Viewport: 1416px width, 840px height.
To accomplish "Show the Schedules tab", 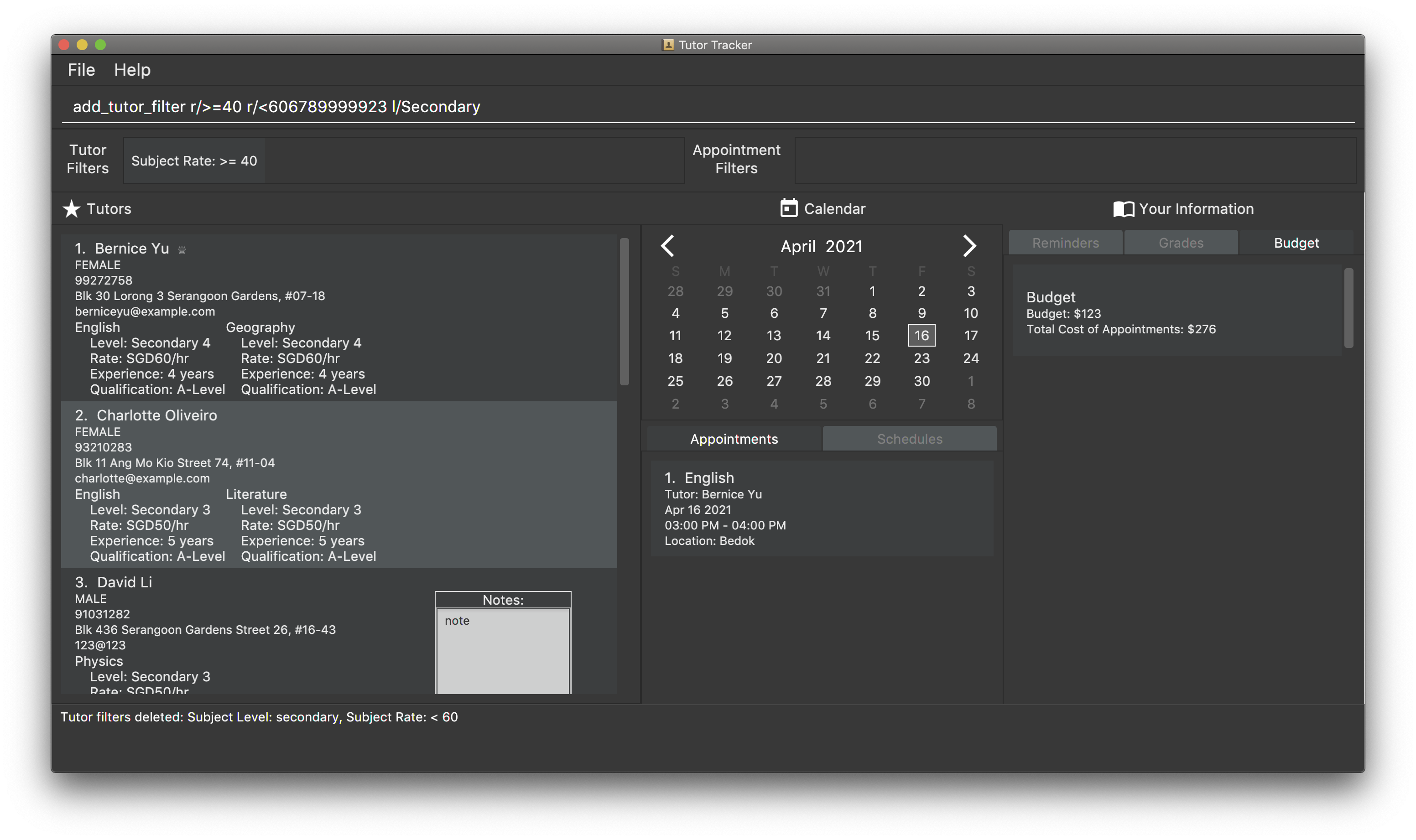I will (909, 439).
